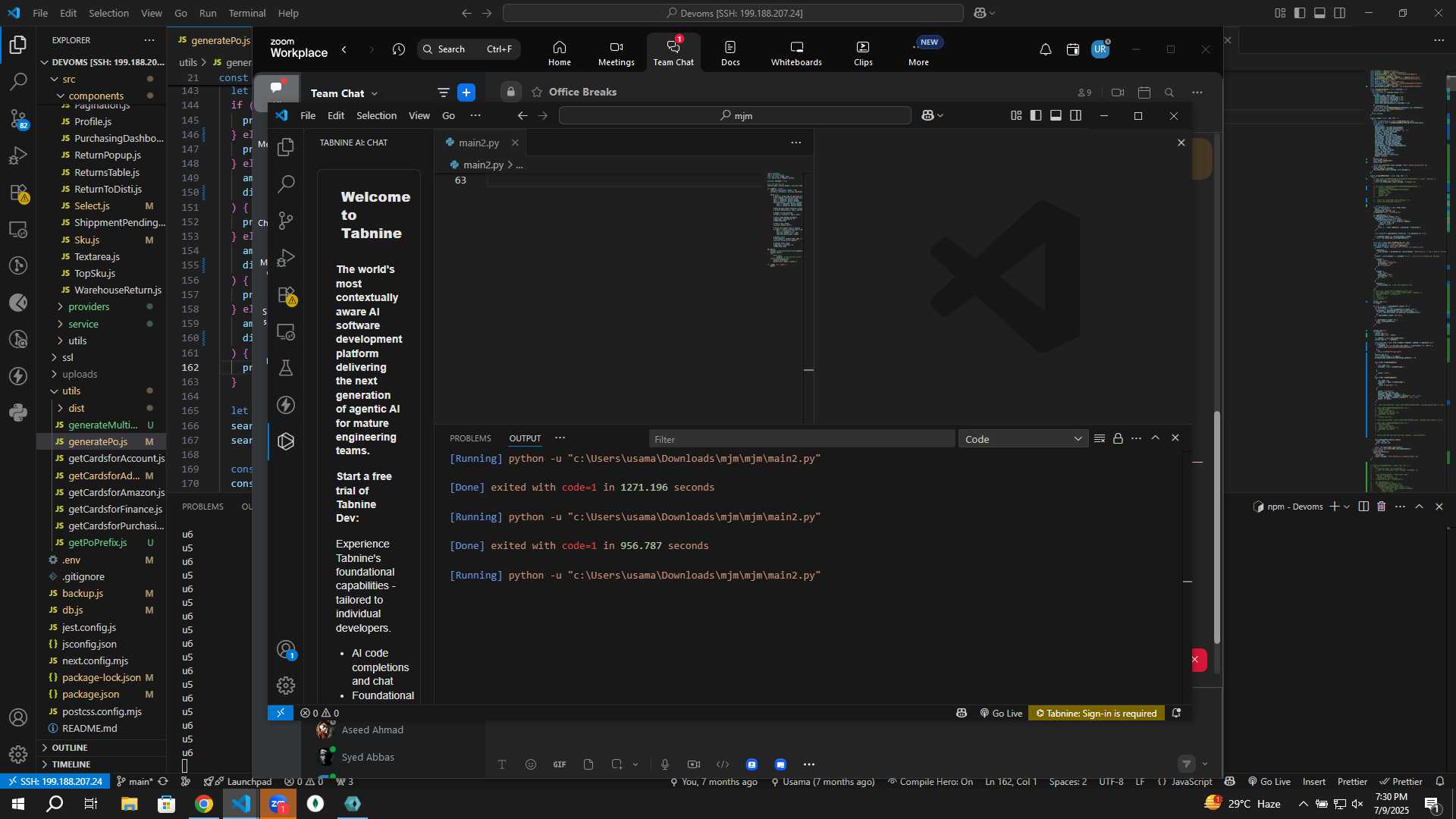This screenshot has width=1456, height=819.
Task: Toggle secondary sidebar in inner VS Code title bar
Action: 1075,115
